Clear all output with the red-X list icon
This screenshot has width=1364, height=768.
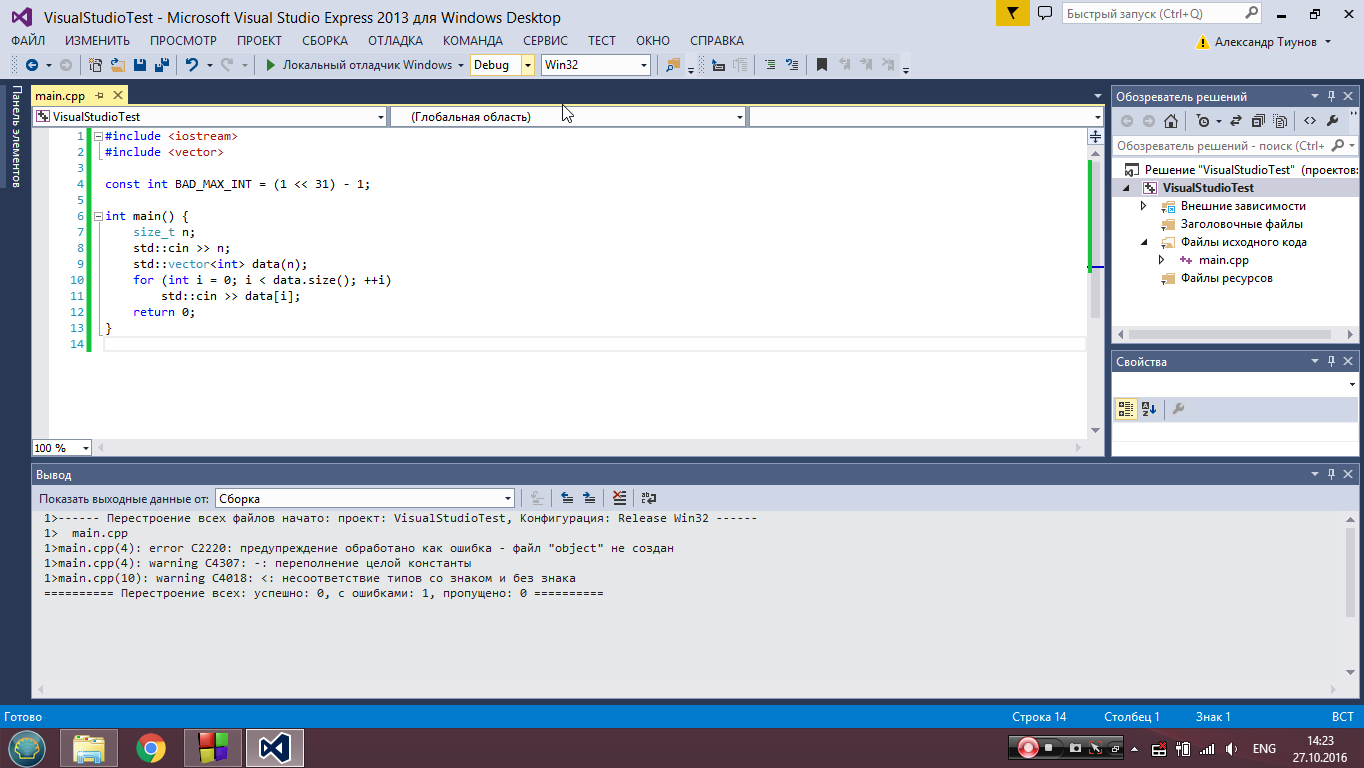(620, 497)
